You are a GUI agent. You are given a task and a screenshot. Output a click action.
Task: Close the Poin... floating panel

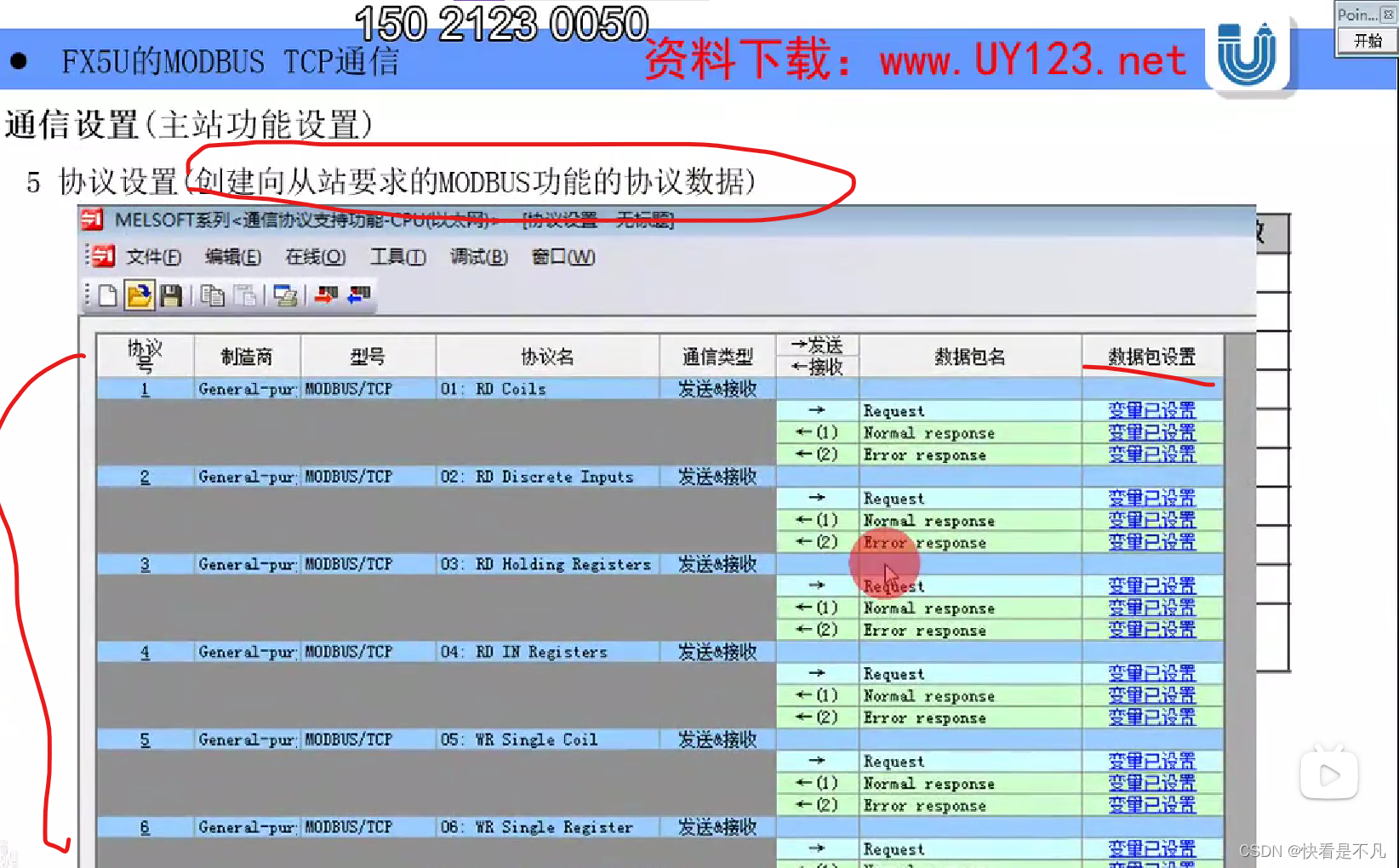pyautogui.click(x=1388, y=14)
